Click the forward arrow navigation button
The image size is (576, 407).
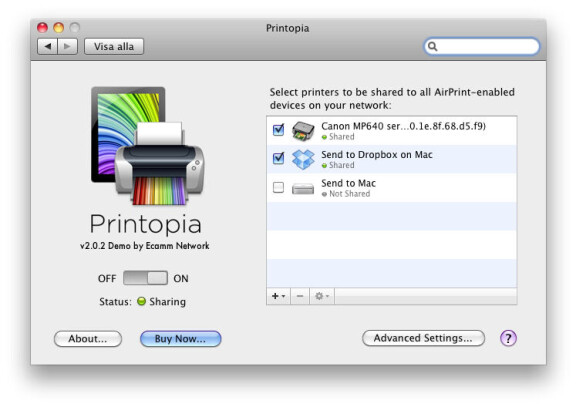[67, 47]
